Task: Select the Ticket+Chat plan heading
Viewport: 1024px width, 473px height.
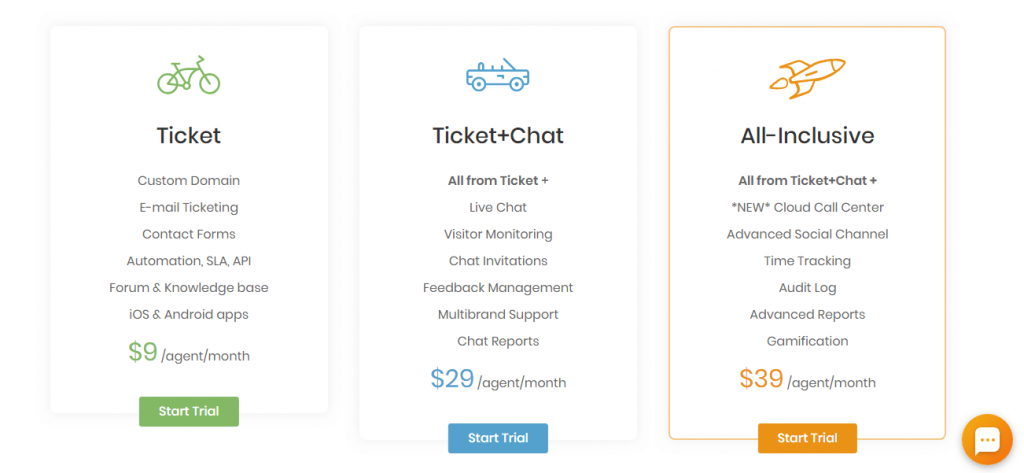Action: (x=498, y=135)
